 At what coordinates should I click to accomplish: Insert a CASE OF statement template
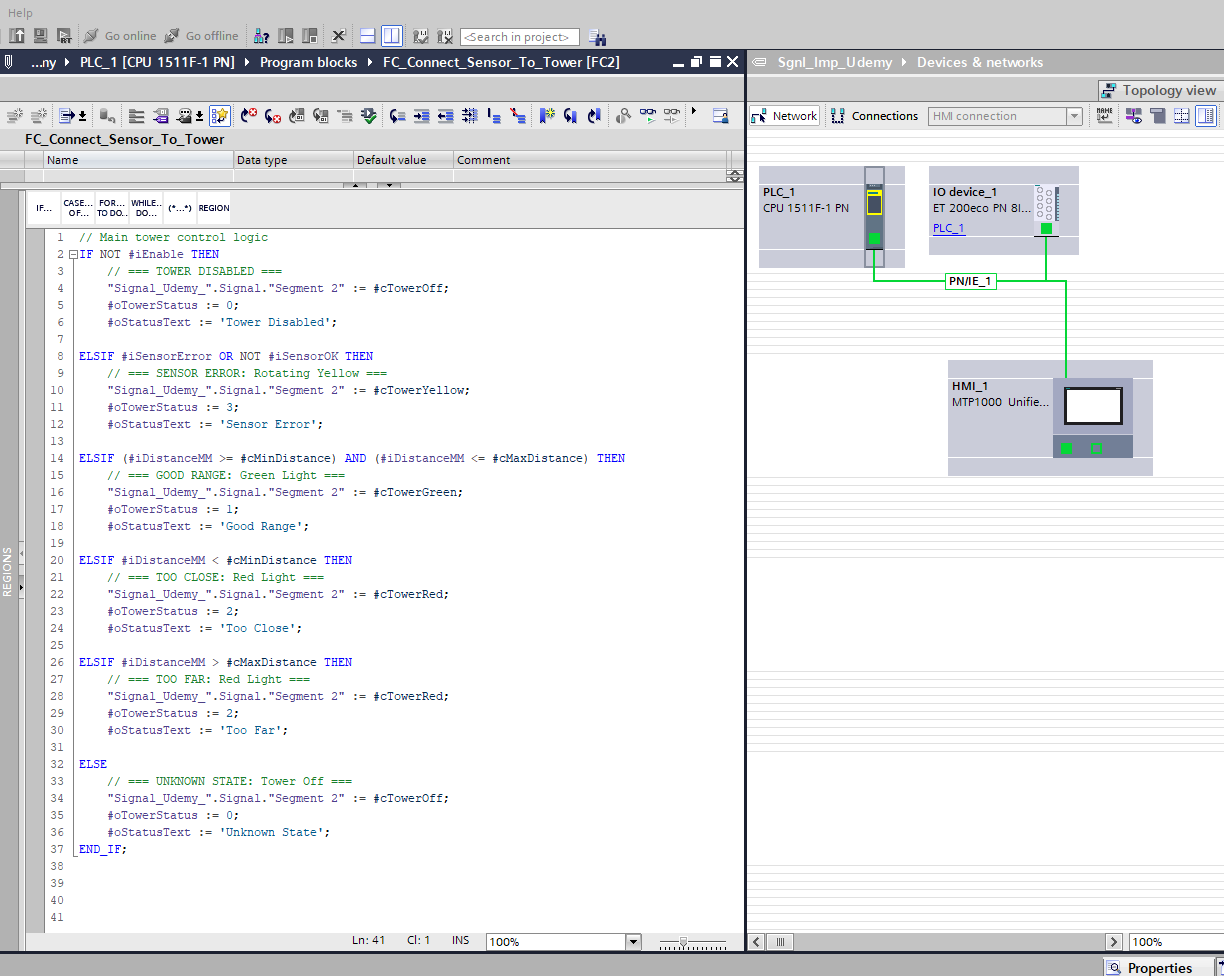[78, 208]
